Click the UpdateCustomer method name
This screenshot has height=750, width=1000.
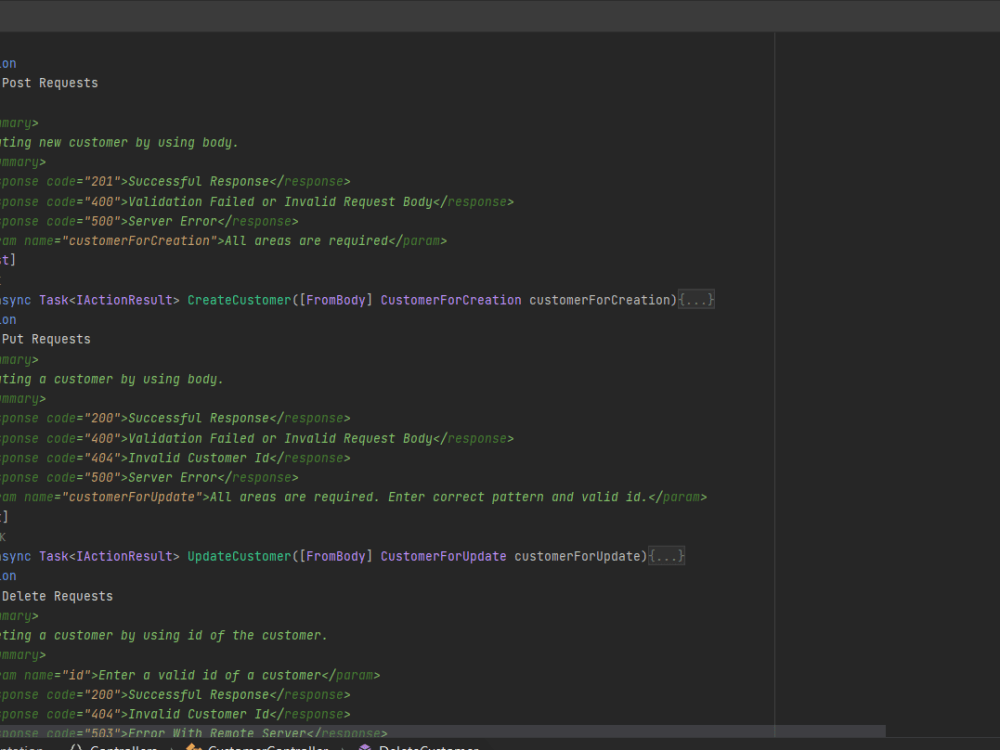coord(239,556)
